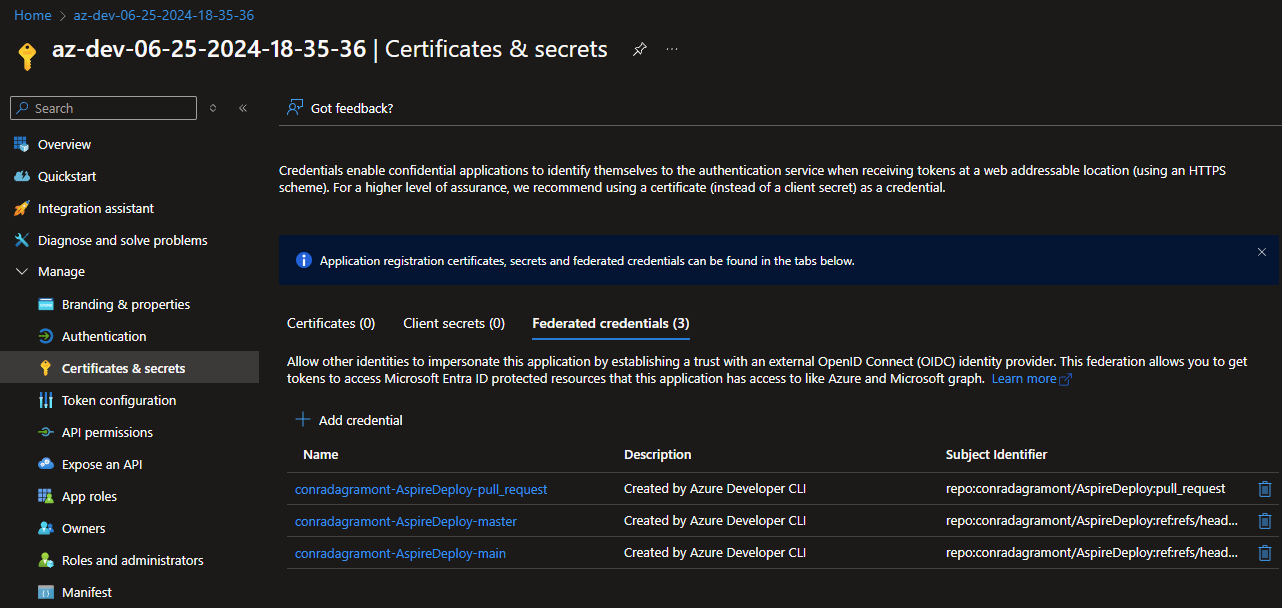This screenshot has width=1282, height=608.
Task: Click Description cell in AspireDeploy-main row
Action: [x=715, y=553]
